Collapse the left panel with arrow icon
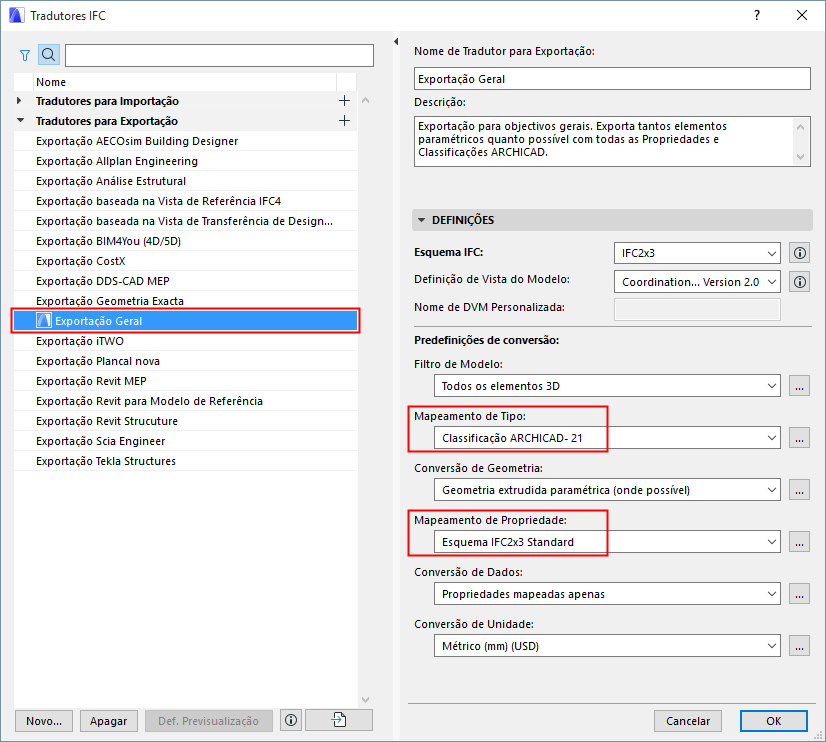 coord(396,42)
